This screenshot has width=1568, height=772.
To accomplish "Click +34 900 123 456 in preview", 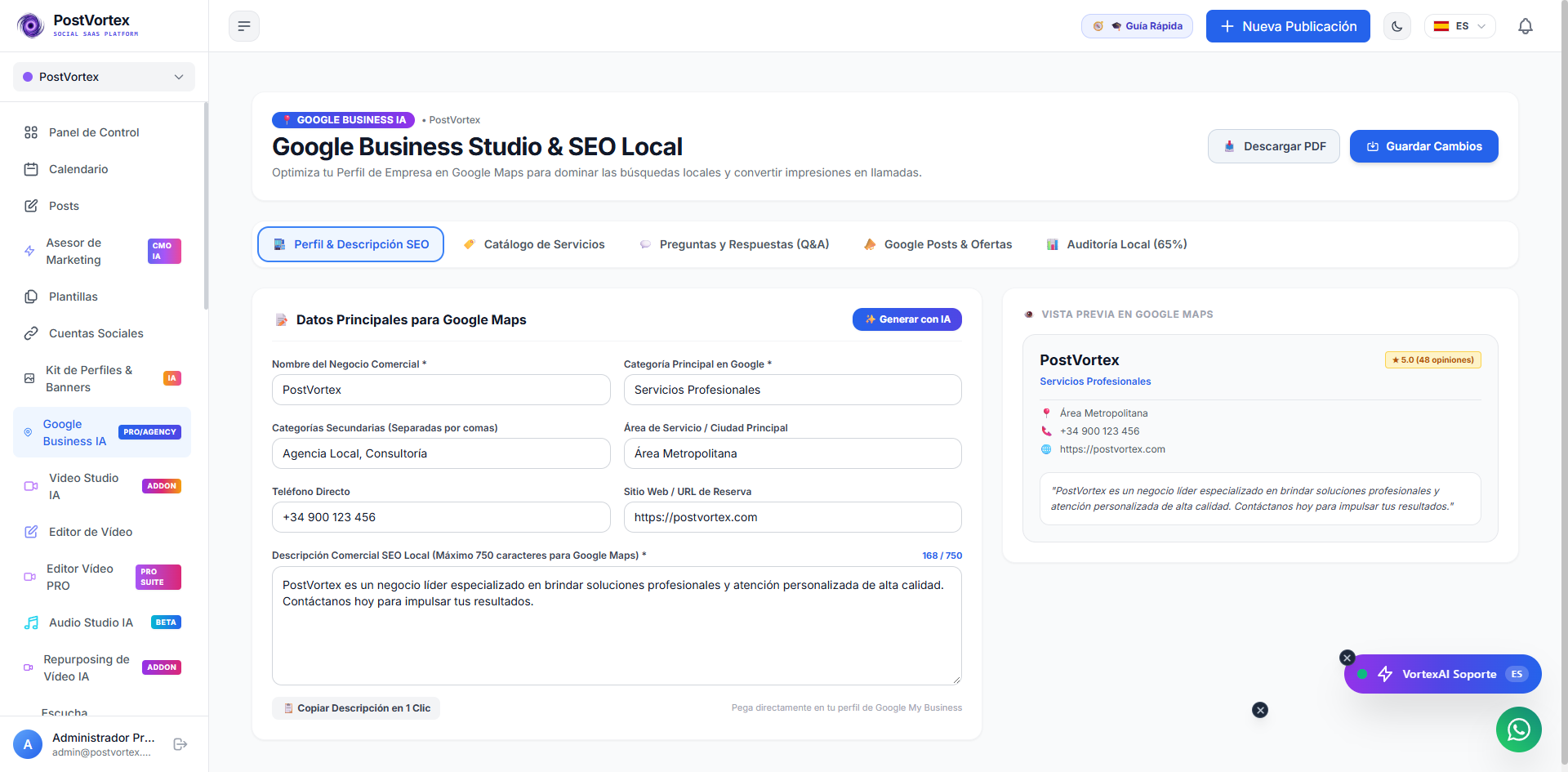I will pos(1099,431).
